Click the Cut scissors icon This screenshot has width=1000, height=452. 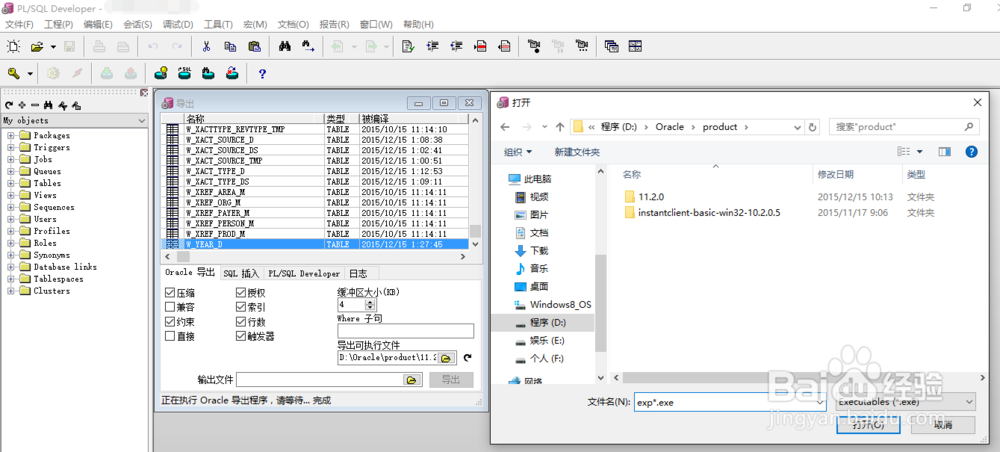click(x=206, y=47)
